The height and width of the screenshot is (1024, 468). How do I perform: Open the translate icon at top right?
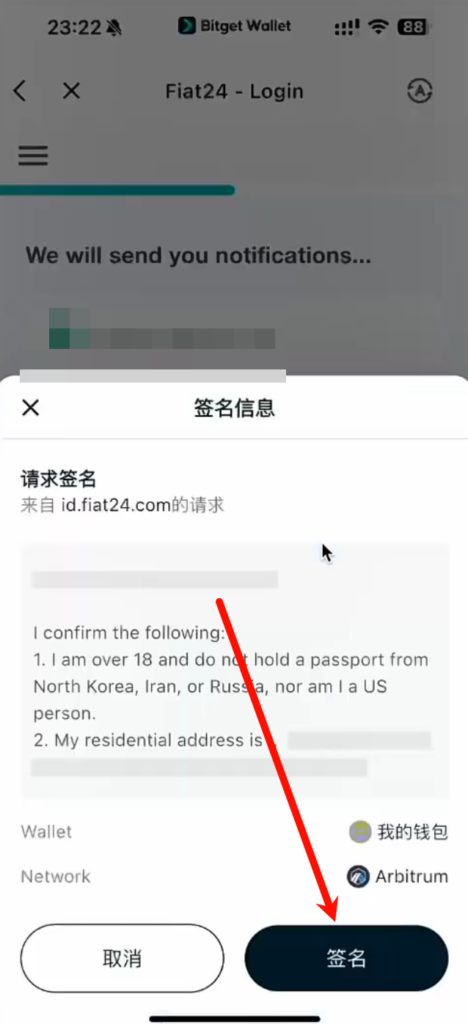[420, 91]
